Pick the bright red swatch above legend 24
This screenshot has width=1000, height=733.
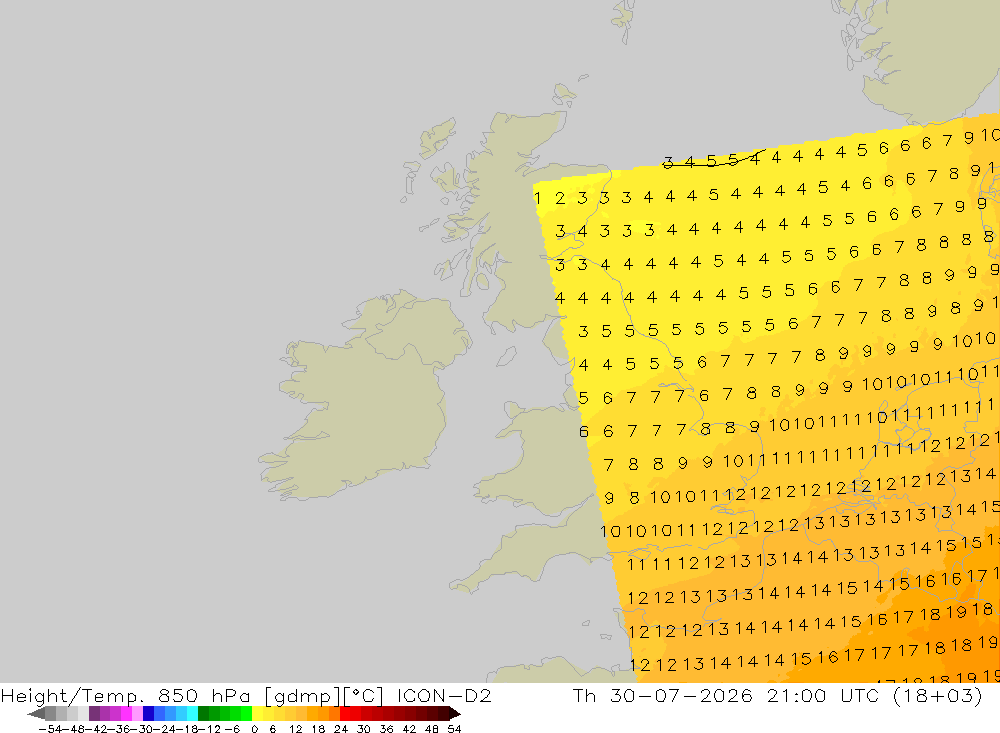pyautogui.click(x=345, y=713)
